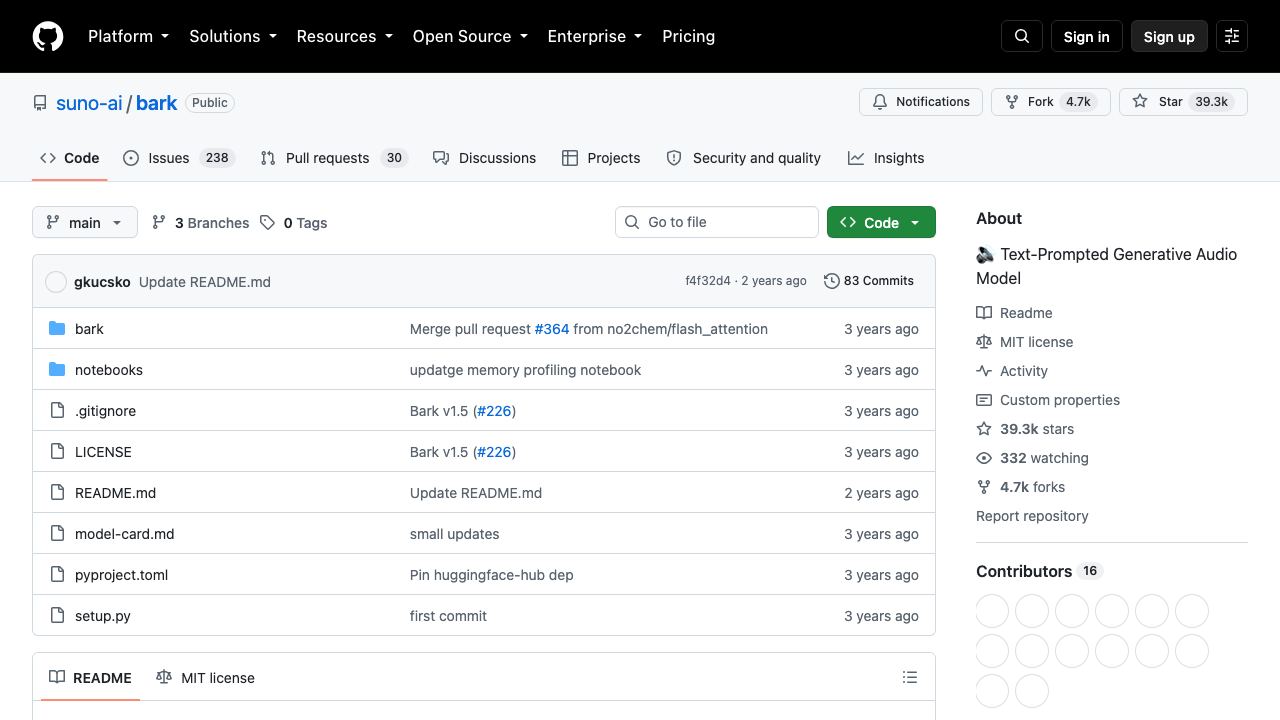Click the search magnifier icon
Image resolution: width=1280 pixels, height=720 pixels.
[x=1022, y=36]
